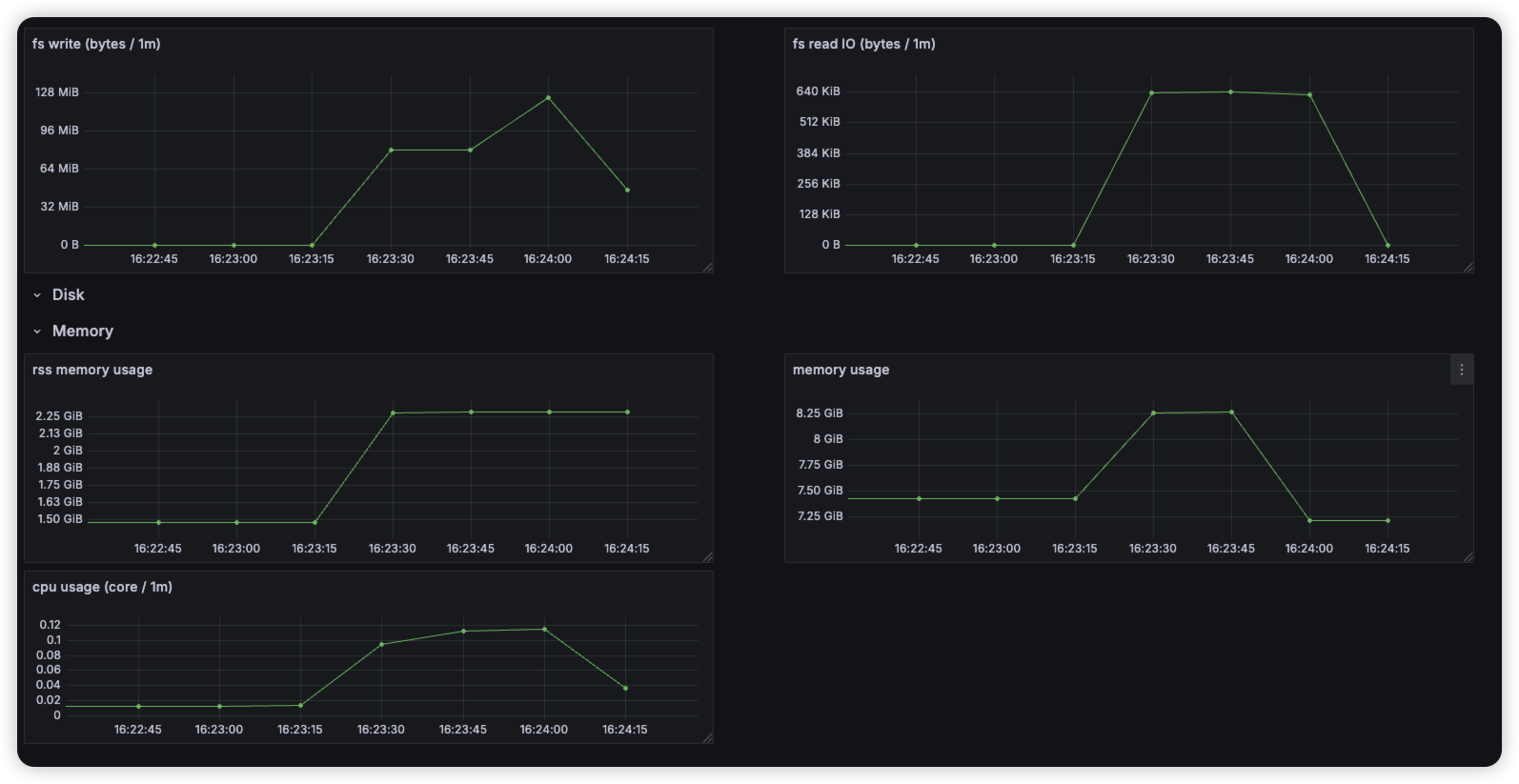The width and height of the screenshot is (1519, 784).
Task: Click the Memory row title text
Action: [83, 332]
